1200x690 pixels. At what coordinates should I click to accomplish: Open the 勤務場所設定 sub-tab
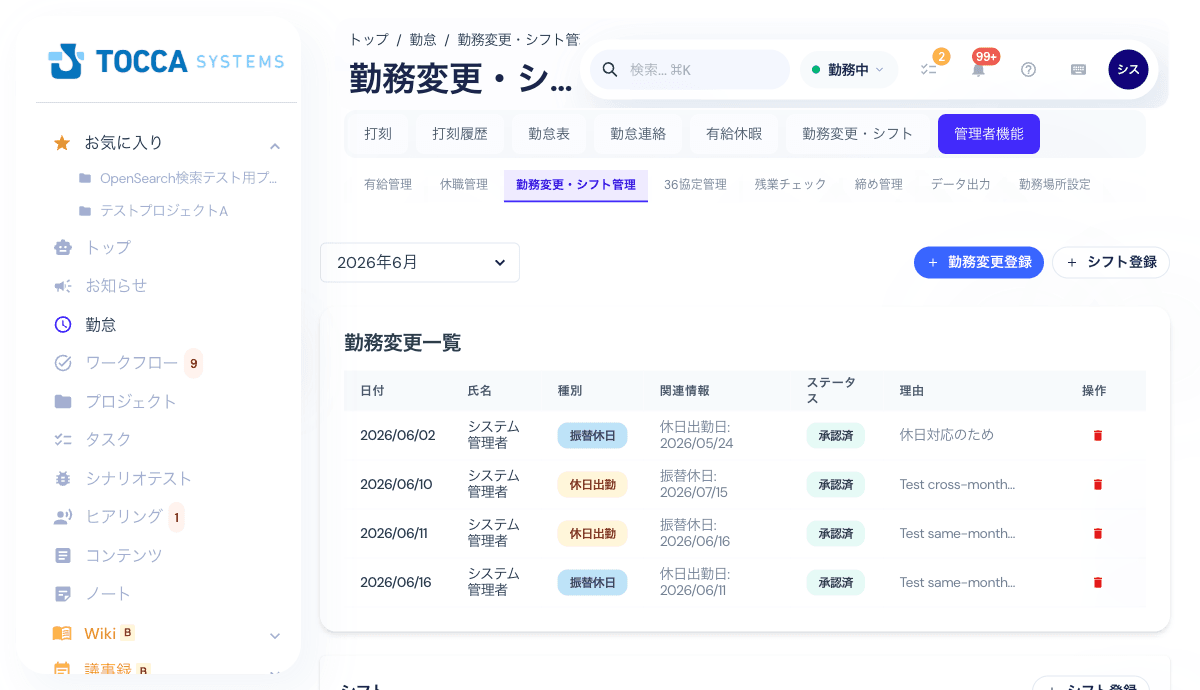[1055, 185]
